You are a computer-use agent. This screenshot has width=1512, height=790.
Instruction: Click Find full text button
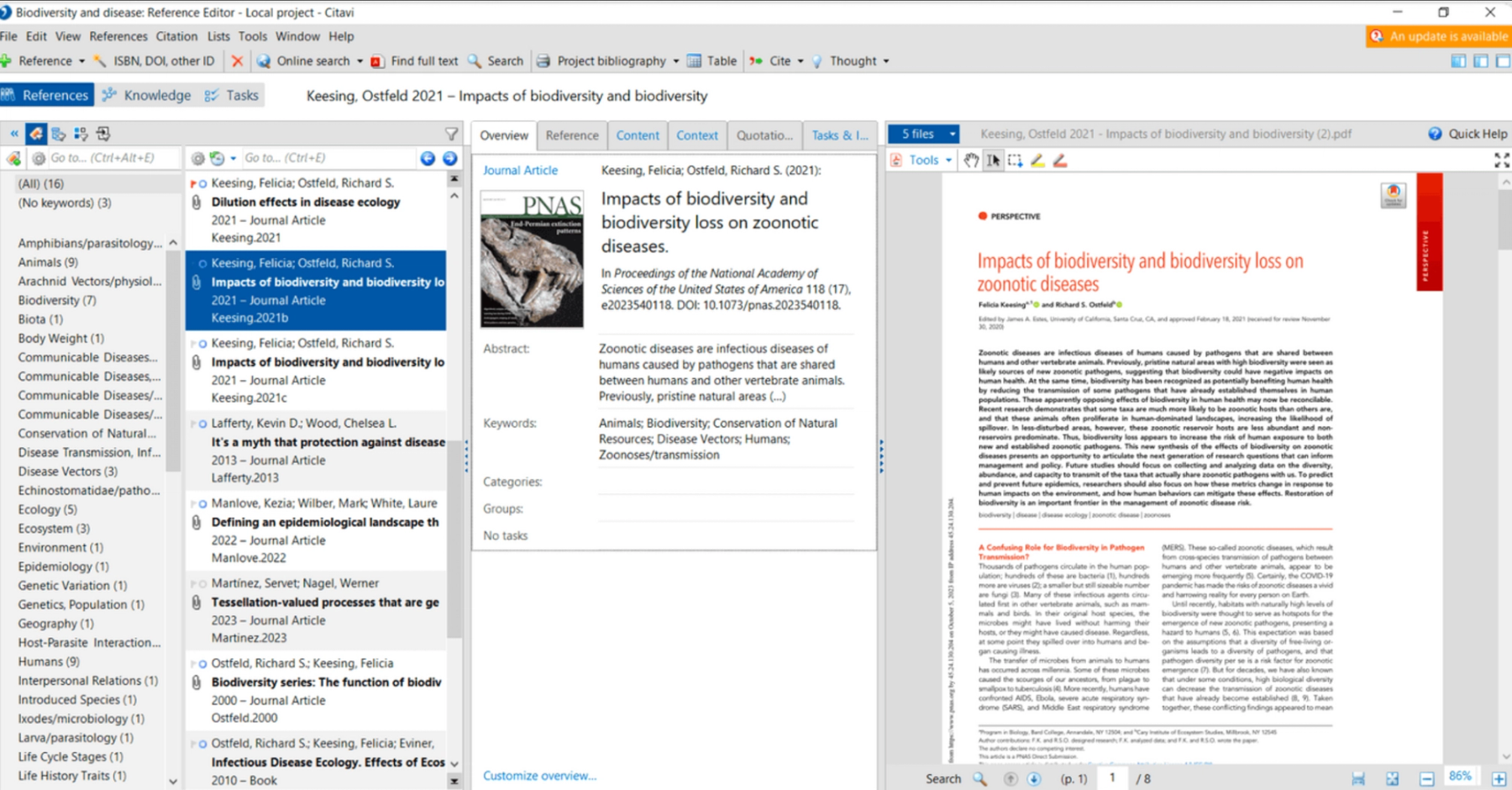pos(414,61)
